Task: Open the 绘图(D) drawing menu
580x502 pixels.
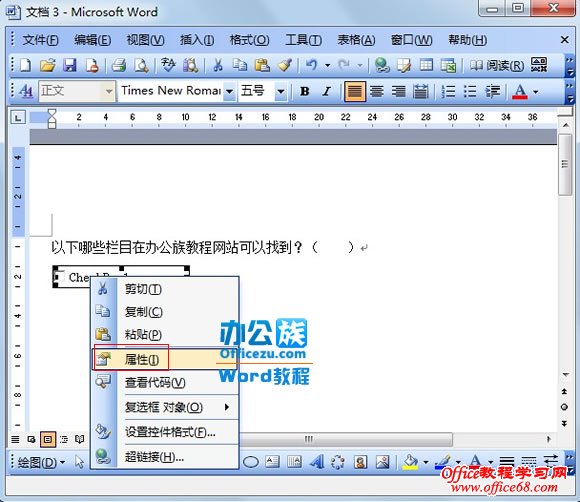Action: tap(40, 462)
